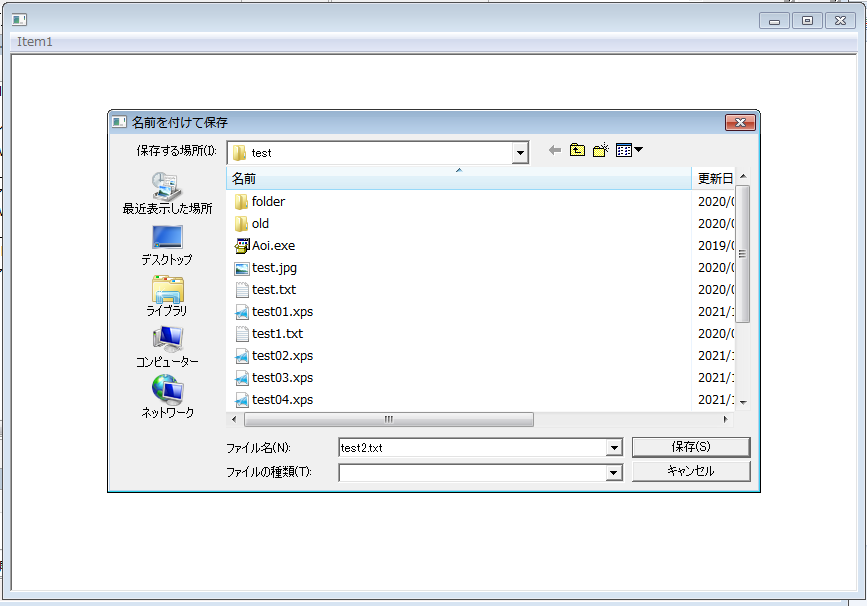
Task: Select the test02.xps file icon
Action: [242, 356]
